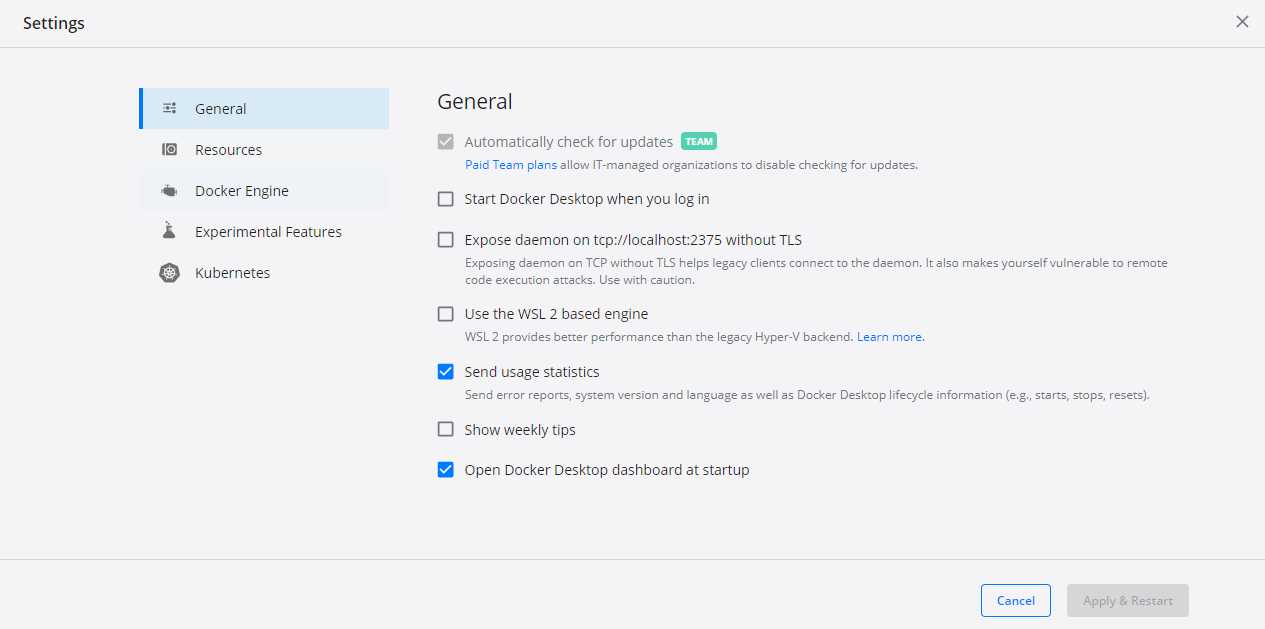This screenshot has height=629, width=1265.
Task: Select Experimental Features in sidebar
Action: [264, 231]
